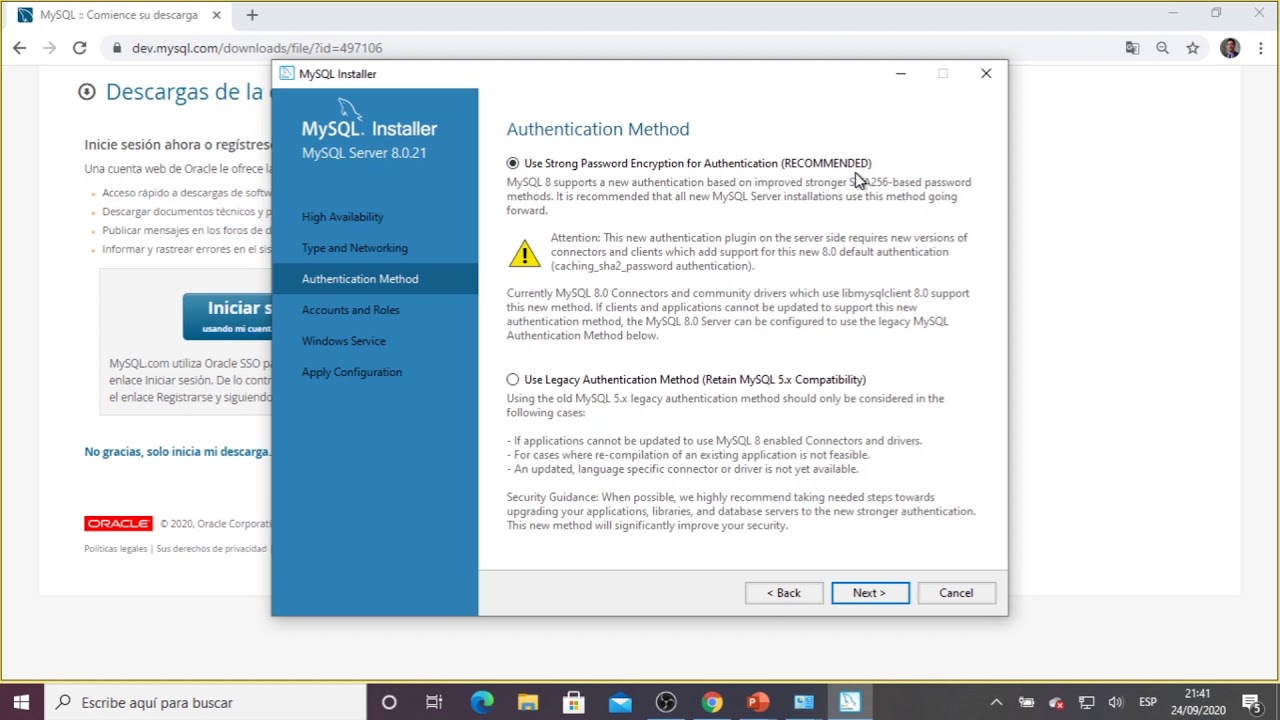The width and height of the screenshot is (1280, 720).
Task: Click the MySQL dolphin logo
Action: point(348,108)
